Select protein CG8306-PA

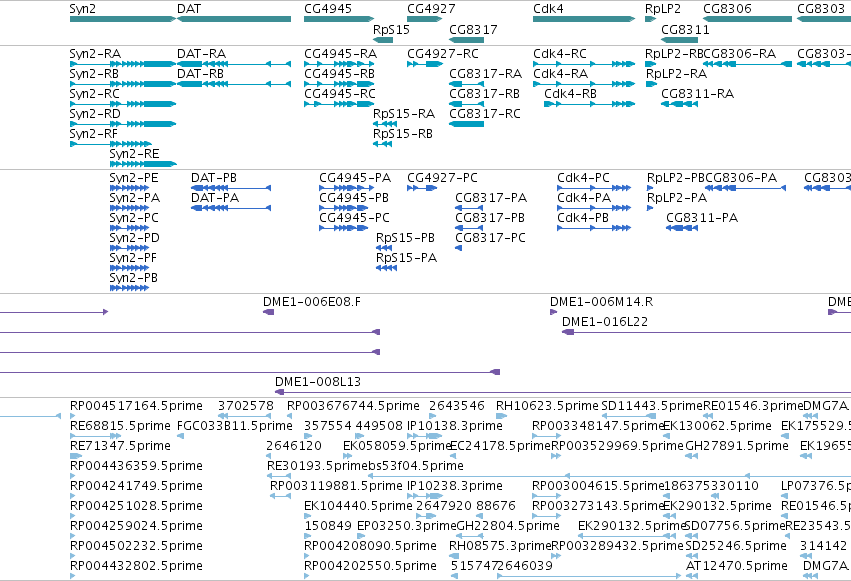tap(746, 188)
